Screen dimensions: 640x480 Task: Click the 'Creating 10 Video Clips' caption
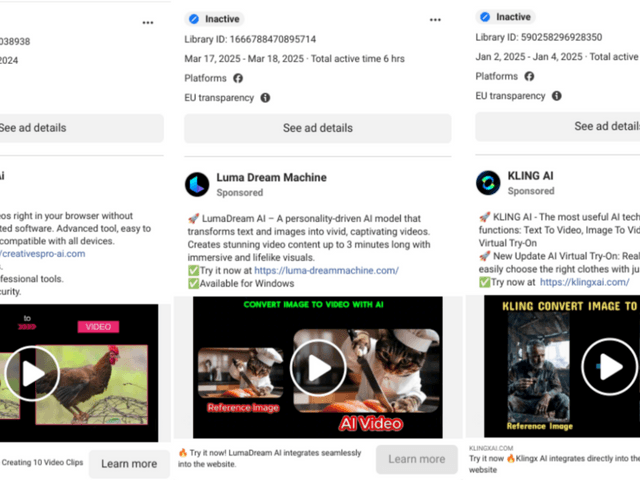pyautogui.click(x=42, y=462)
